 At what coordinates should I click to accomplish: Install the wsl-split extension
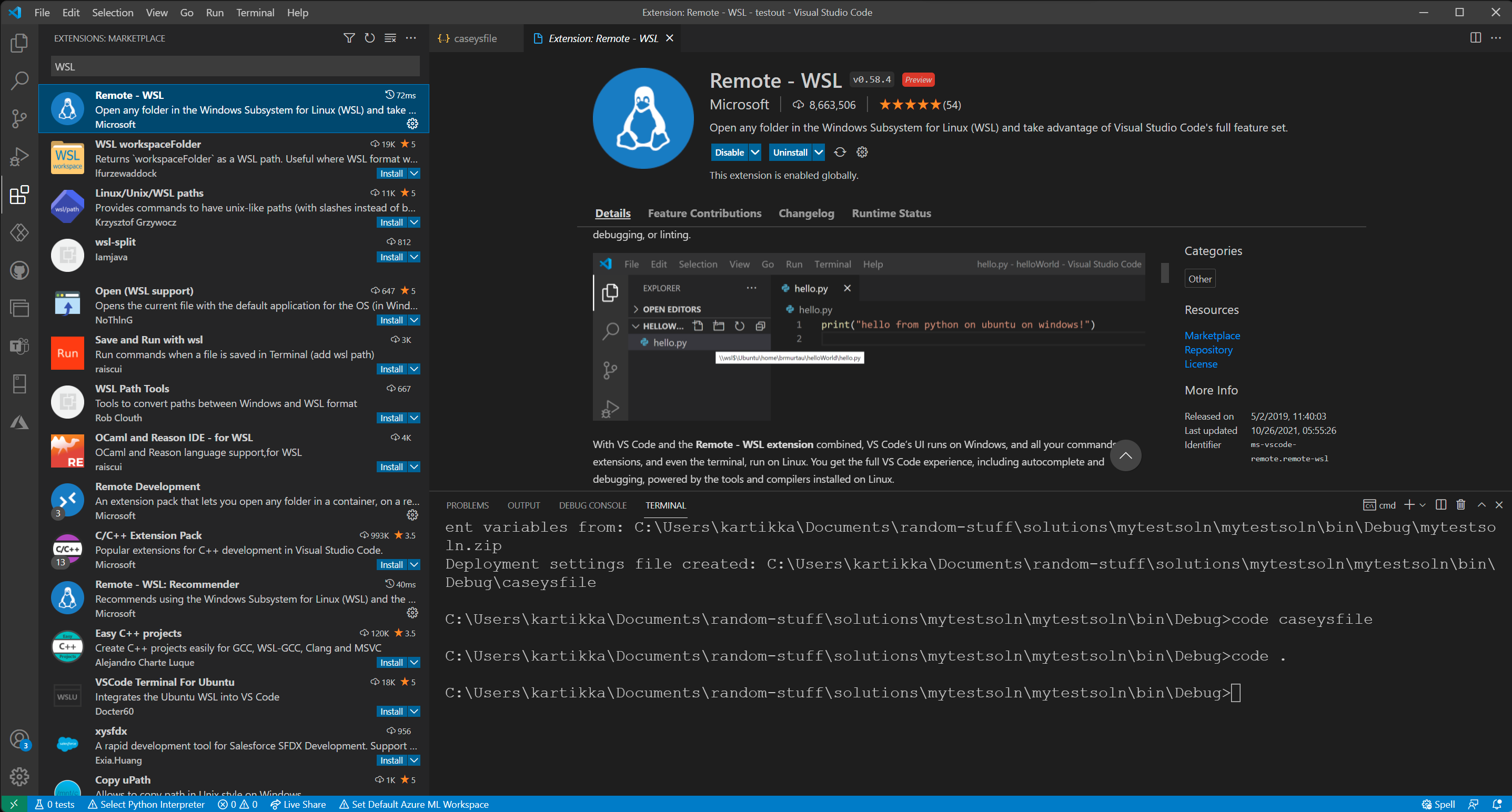click(392, 257)
